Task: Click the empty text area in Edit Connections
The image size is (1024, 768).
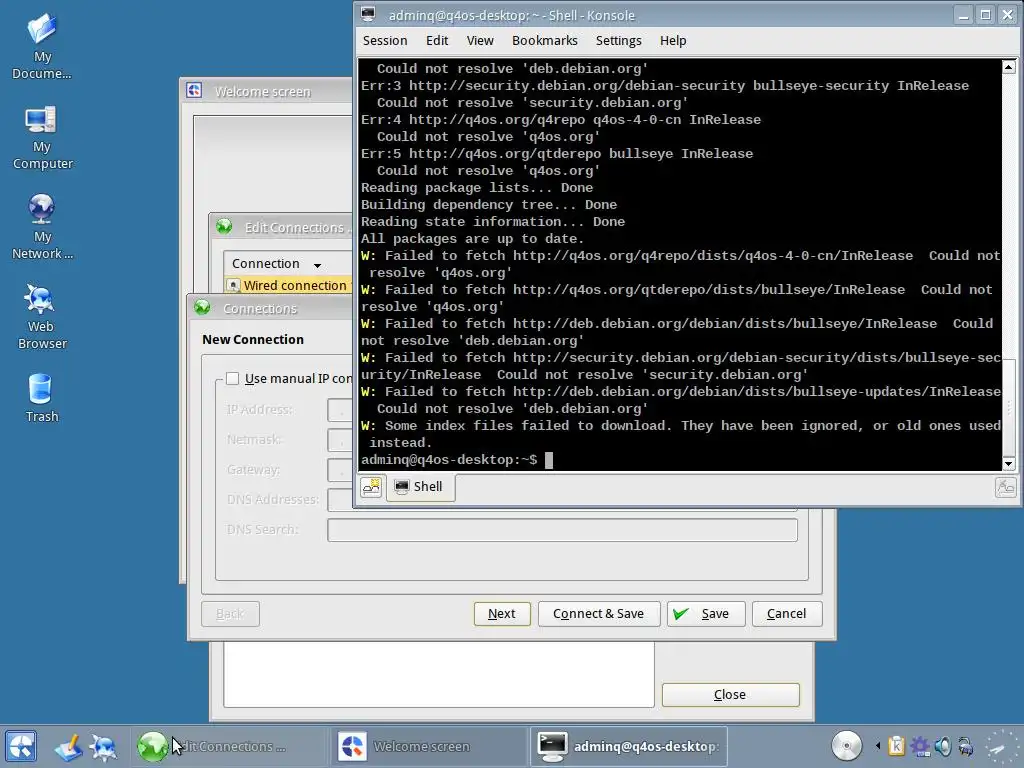Action: pos(439,674)
